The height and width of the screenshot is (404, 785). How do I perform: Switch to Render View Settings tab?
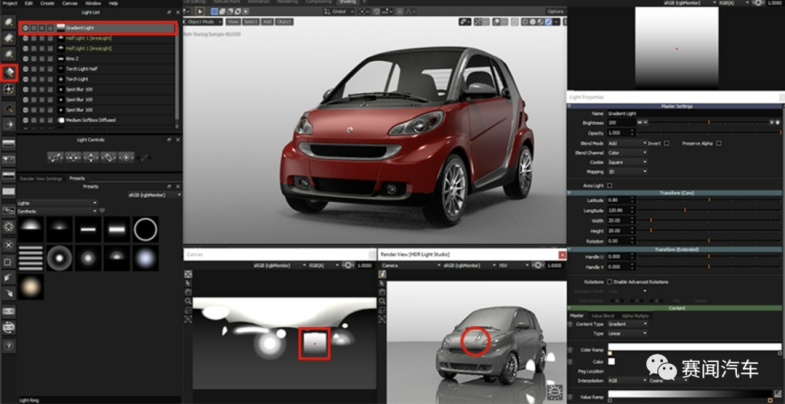(40, 178)
